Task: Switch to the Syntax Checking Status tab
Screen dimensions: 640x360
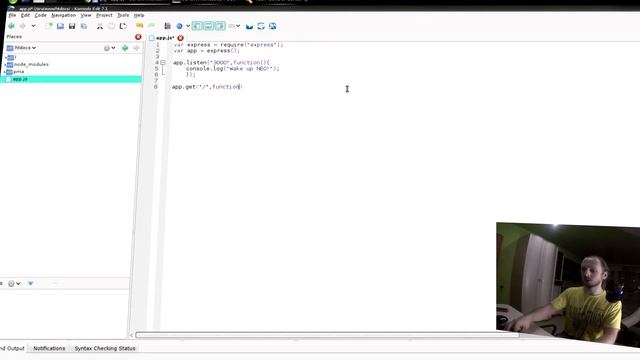Action: (x=104, y=348)
